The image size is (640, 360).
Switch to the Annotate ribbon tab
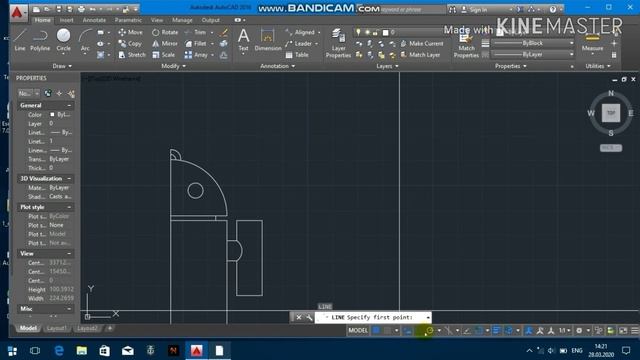[x=94, y=20]
